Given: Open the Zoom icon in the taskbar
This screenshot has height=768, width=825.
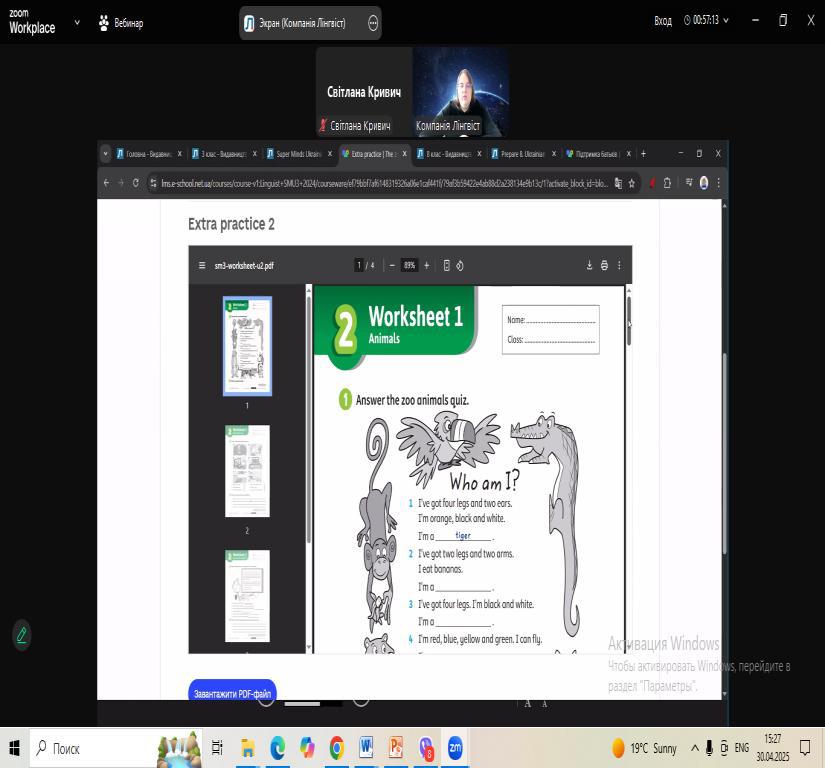Looking at the screenshot, I should coord(455,748).
